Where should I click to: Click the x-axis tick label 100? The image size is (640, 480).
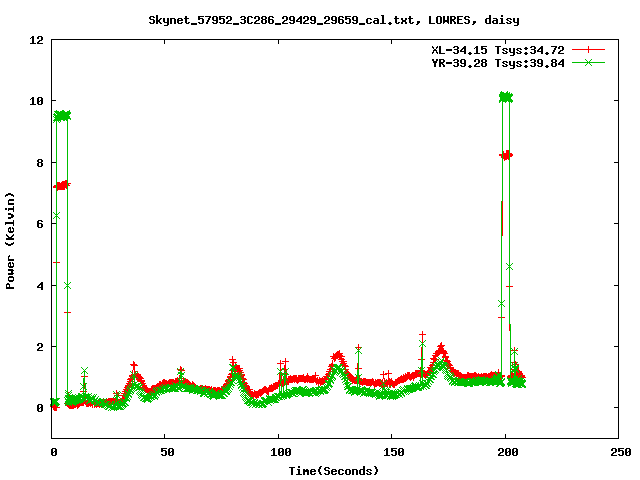pyautogui.click(x=280, y=452)
